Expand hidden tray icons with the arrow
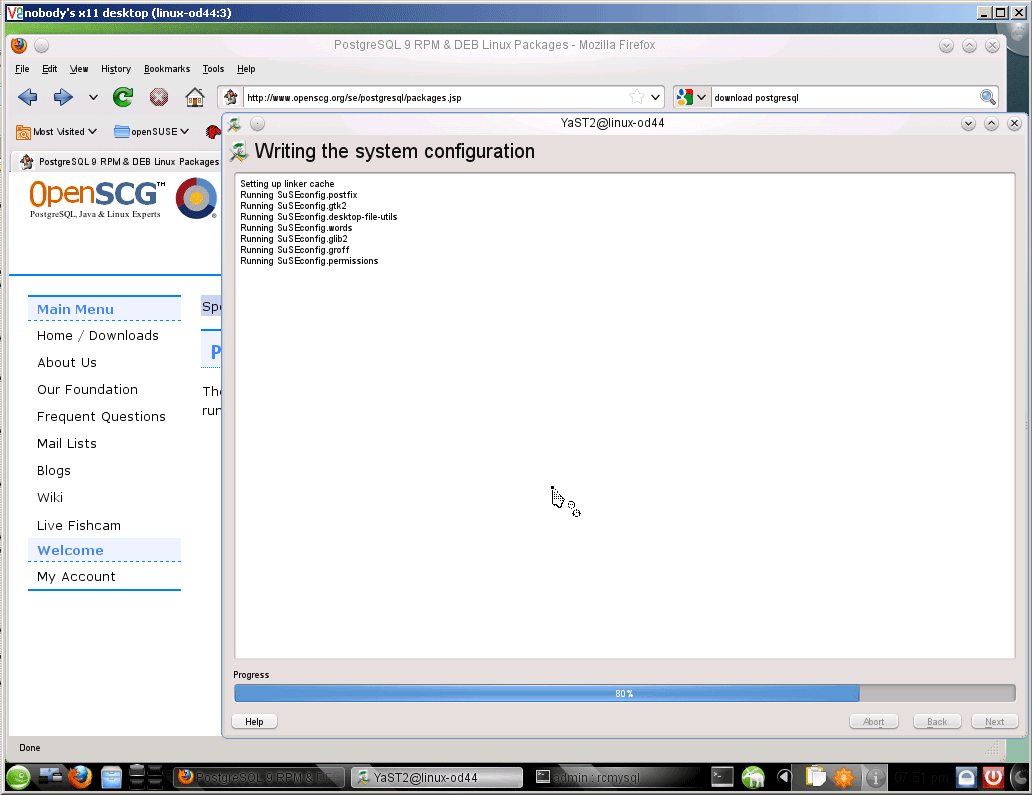The width and height of the screenshot is (1032, 795). [x=783, y=778]
